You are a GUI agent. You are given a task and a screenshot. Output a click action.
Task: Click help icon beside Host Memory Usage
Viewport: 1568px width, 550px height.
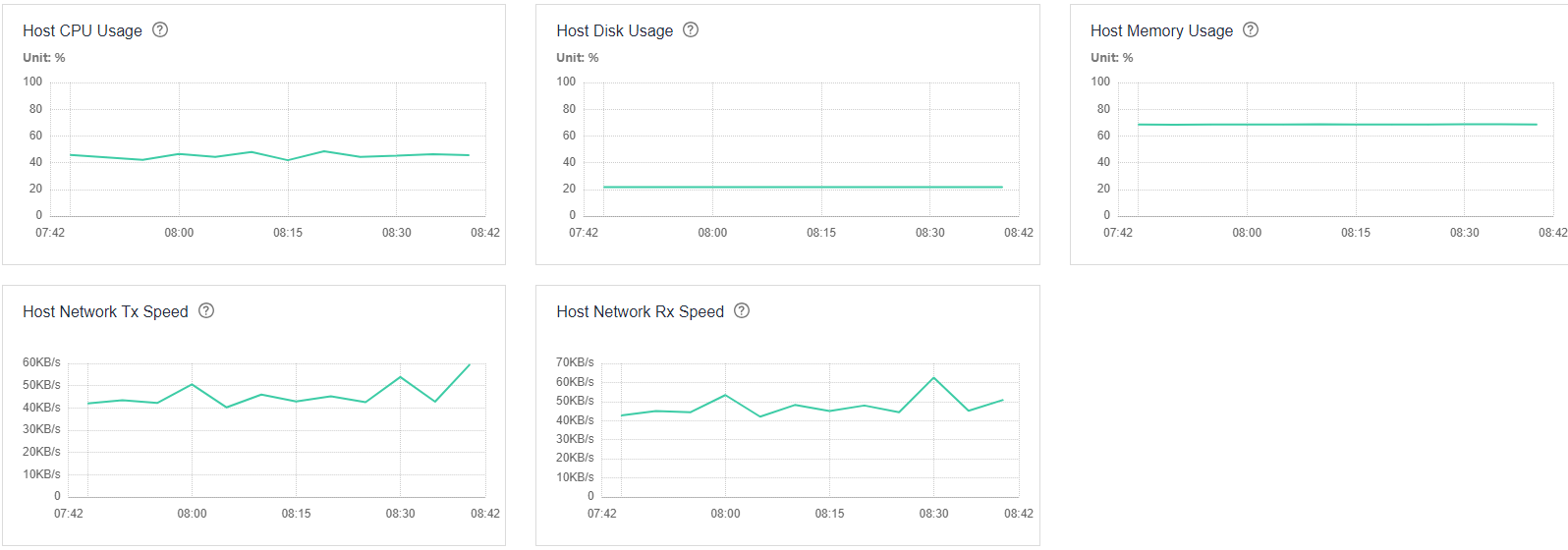(x=1251, y=29)
